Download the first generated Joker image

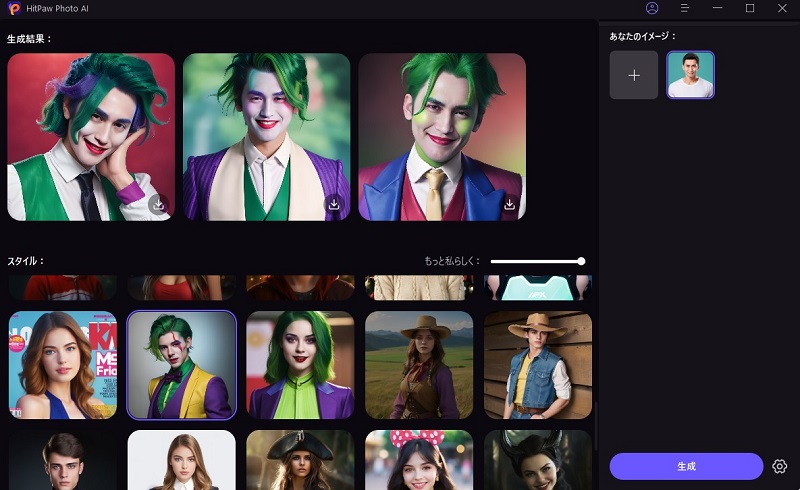click(158, 204)
